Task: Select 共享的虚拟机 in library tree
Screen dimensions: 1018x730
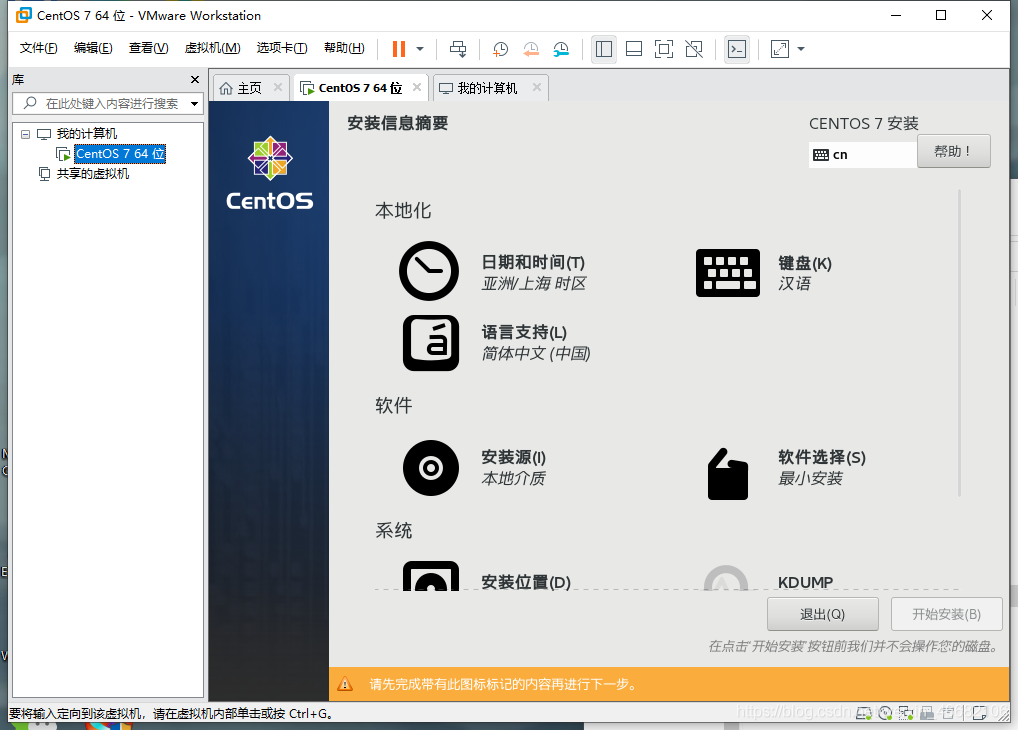Action: pos(93,173)
